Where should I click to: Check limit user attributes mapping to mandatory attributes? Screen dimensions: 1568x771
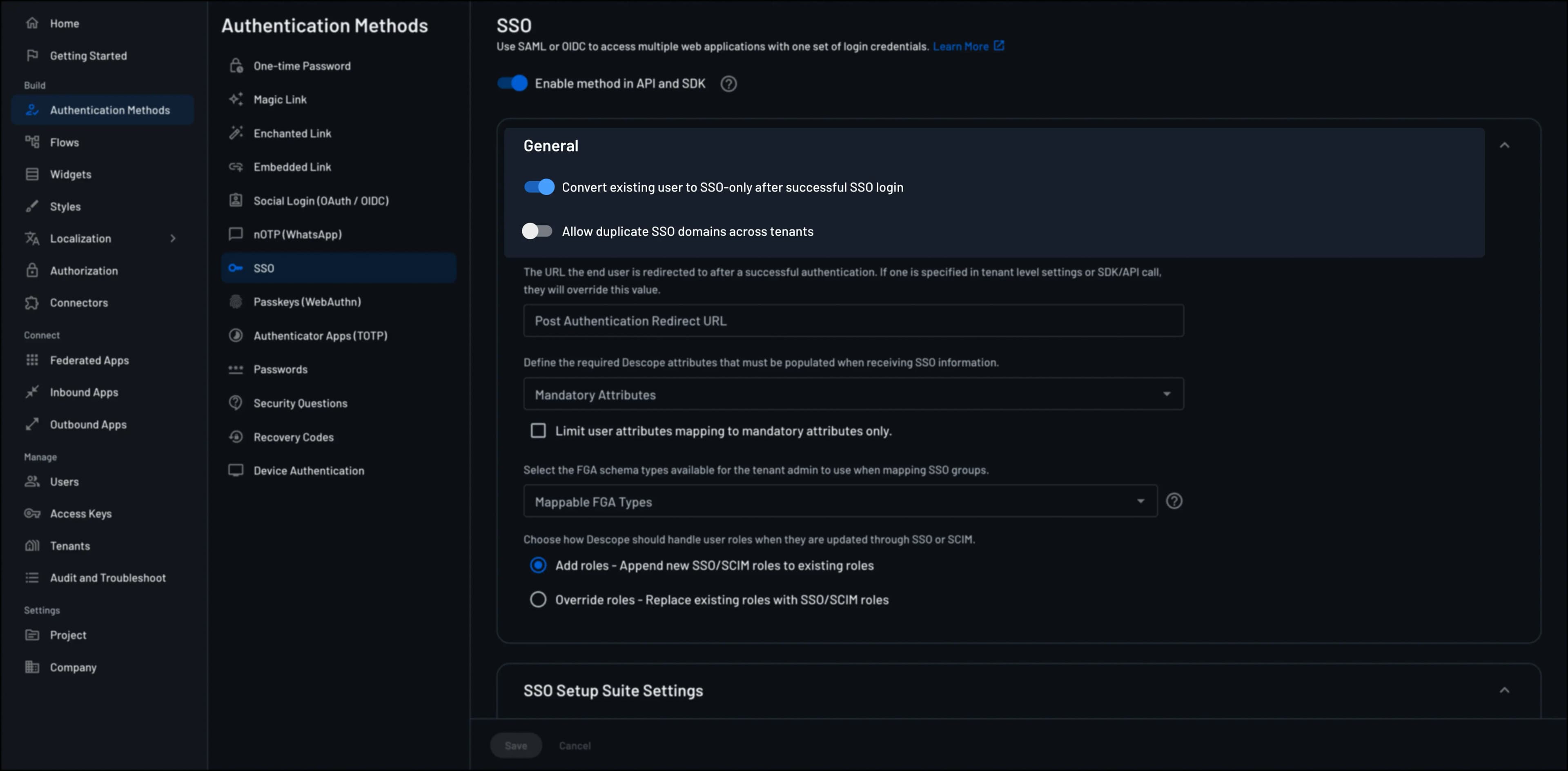pyautogui.click(x=538, y=431)
